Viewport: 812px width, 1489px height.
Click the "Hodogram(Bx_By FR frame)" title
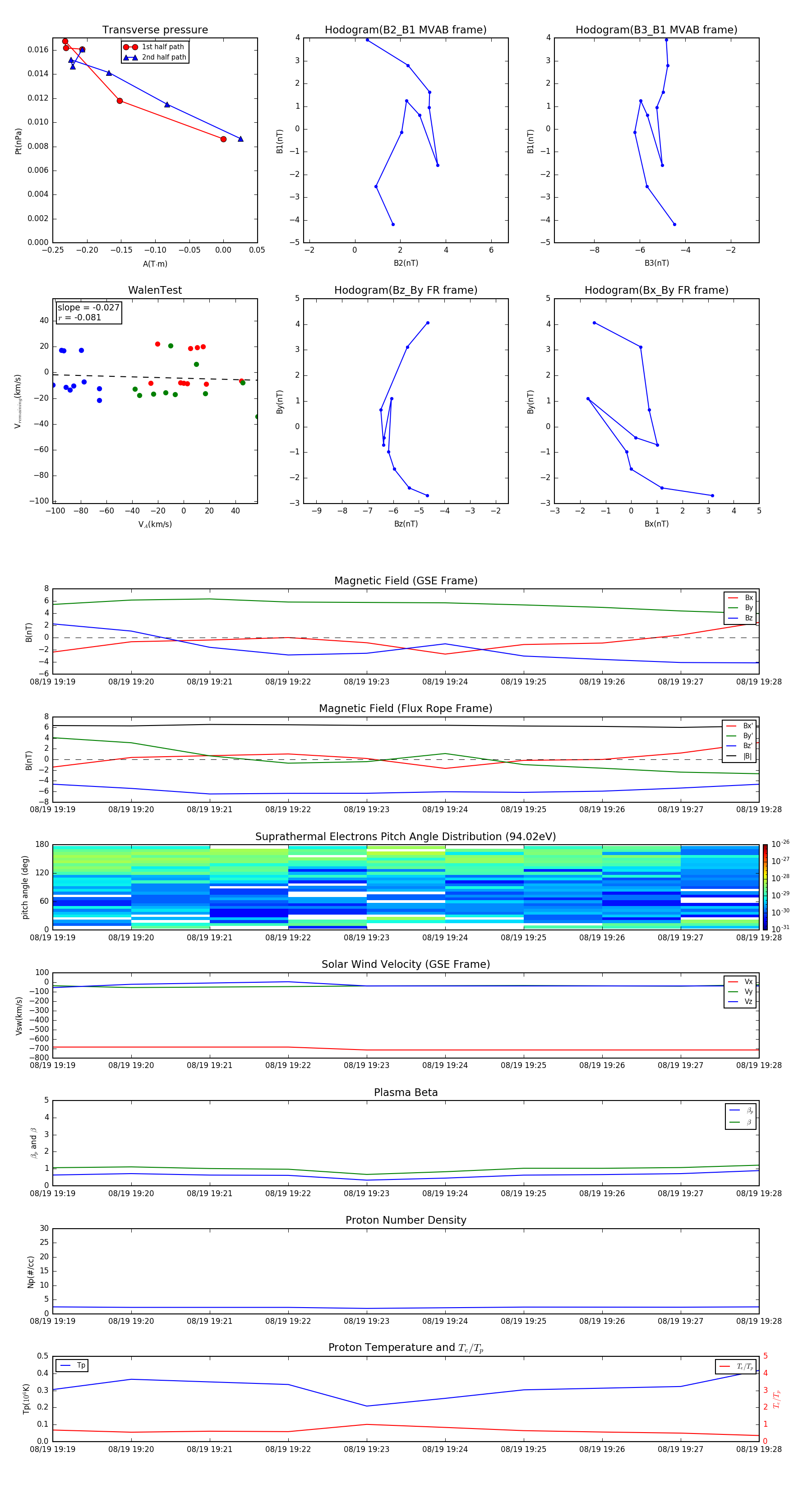click(656, 290)
